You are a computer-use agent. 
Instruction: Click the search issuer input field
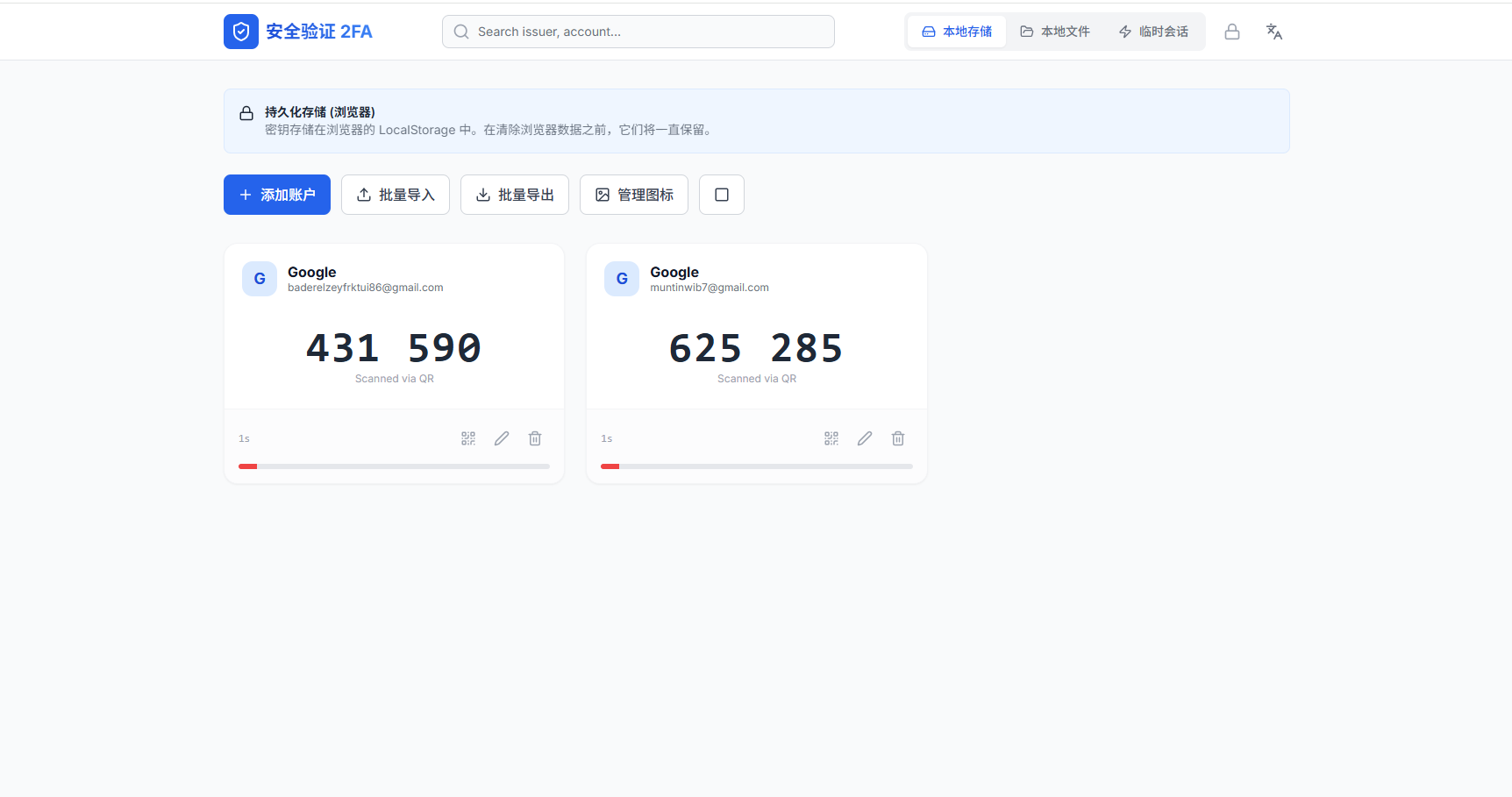tap(638, 31)
